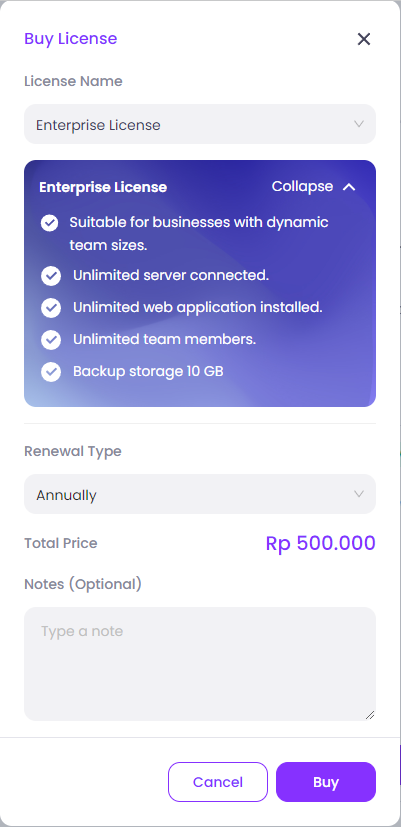
Task: Collapse the Enterprise License details card
Action: [x=313, y=187]
